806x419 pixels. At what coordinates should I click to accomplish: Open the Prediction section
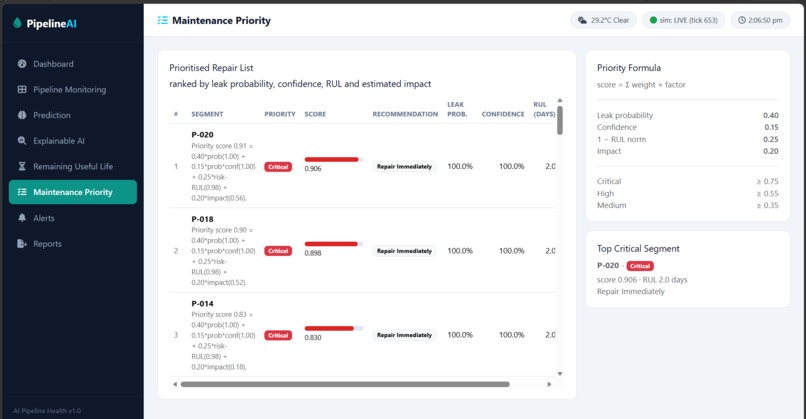pos(72,115)
